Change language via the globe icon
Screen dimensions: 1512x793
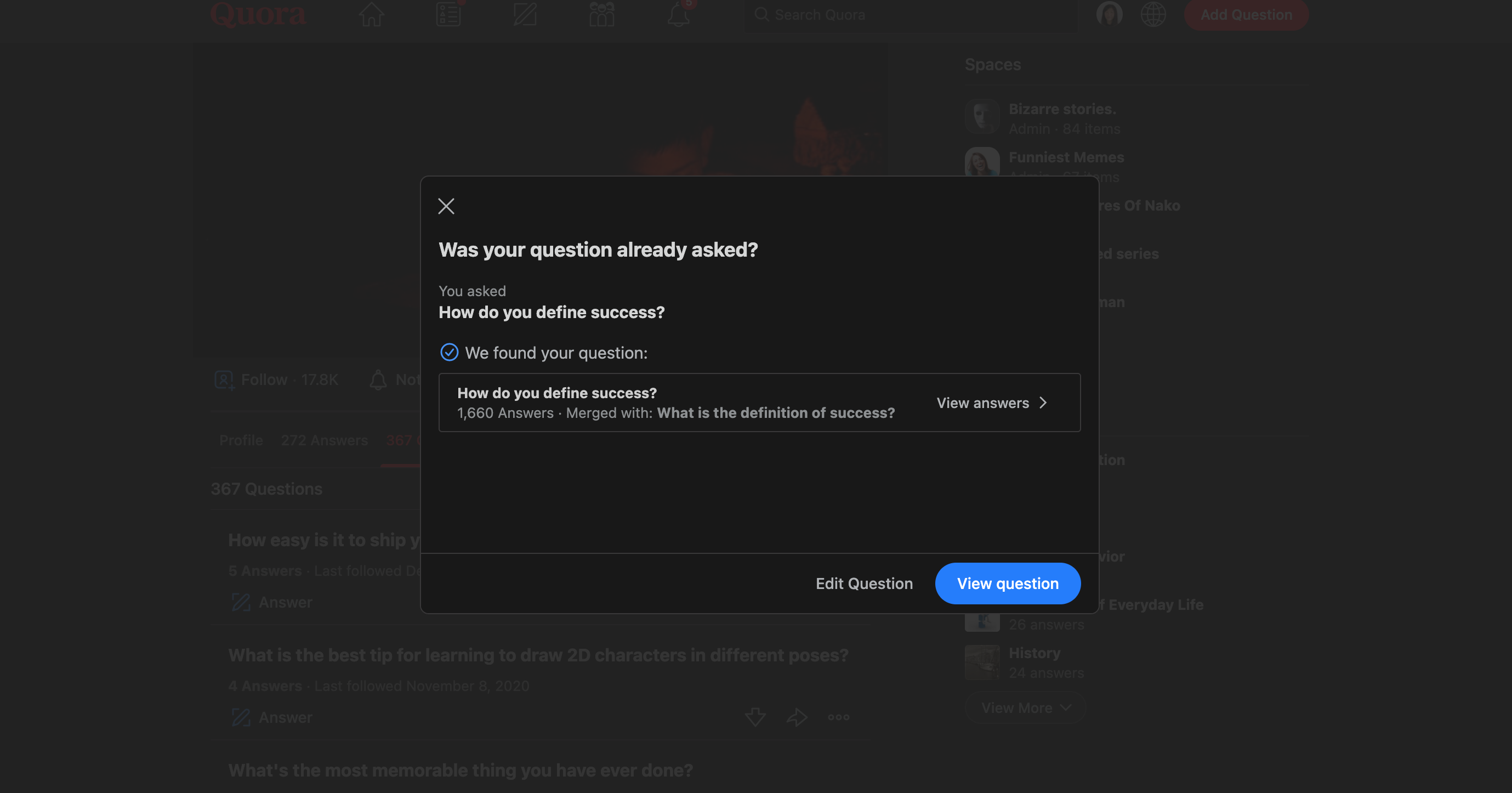pyautogui.click(x=1154, y=15)
